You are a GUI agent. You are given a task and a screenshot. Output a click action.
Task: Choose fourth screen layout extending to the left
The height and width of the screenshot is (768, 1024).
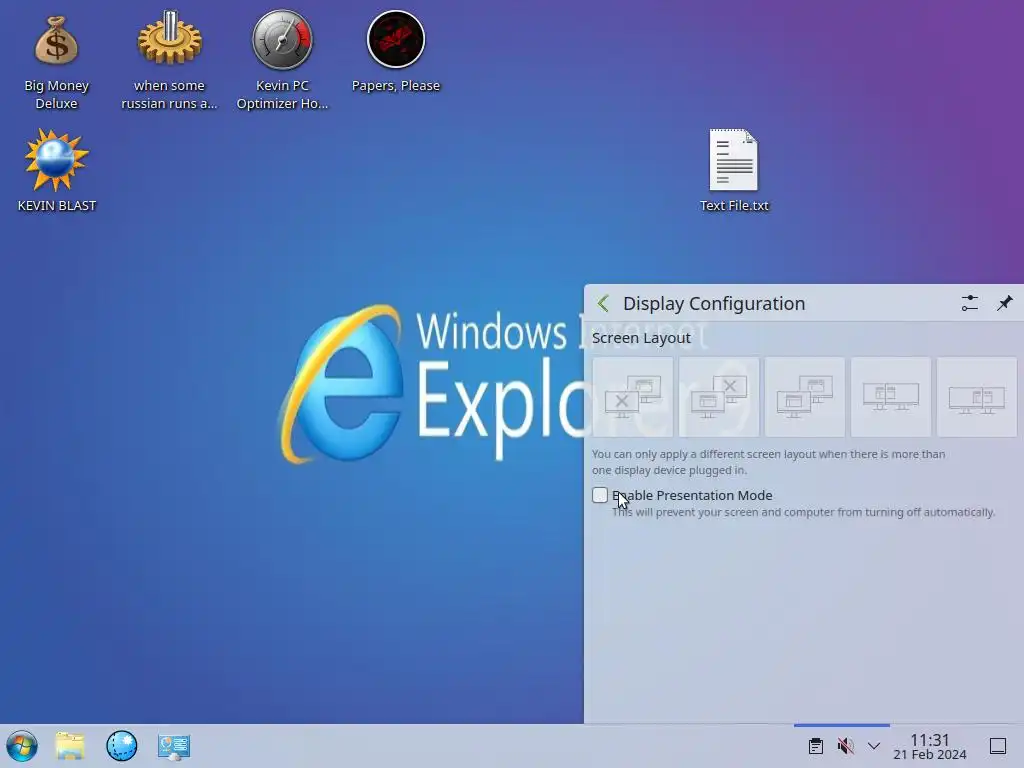pos(891,396)
